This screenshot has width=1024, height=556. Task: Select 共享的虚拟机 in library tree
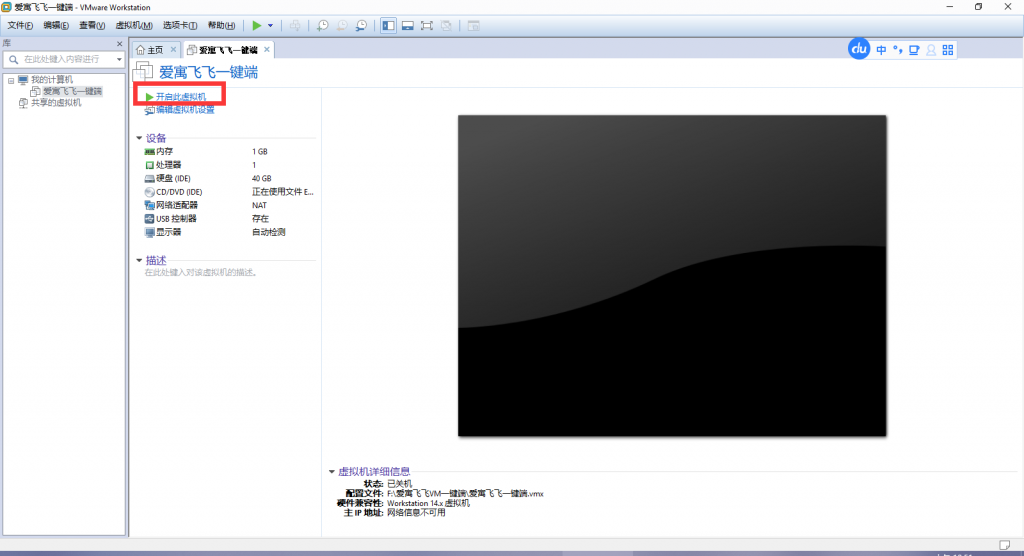pyautogui.click(x=56, y=103)
